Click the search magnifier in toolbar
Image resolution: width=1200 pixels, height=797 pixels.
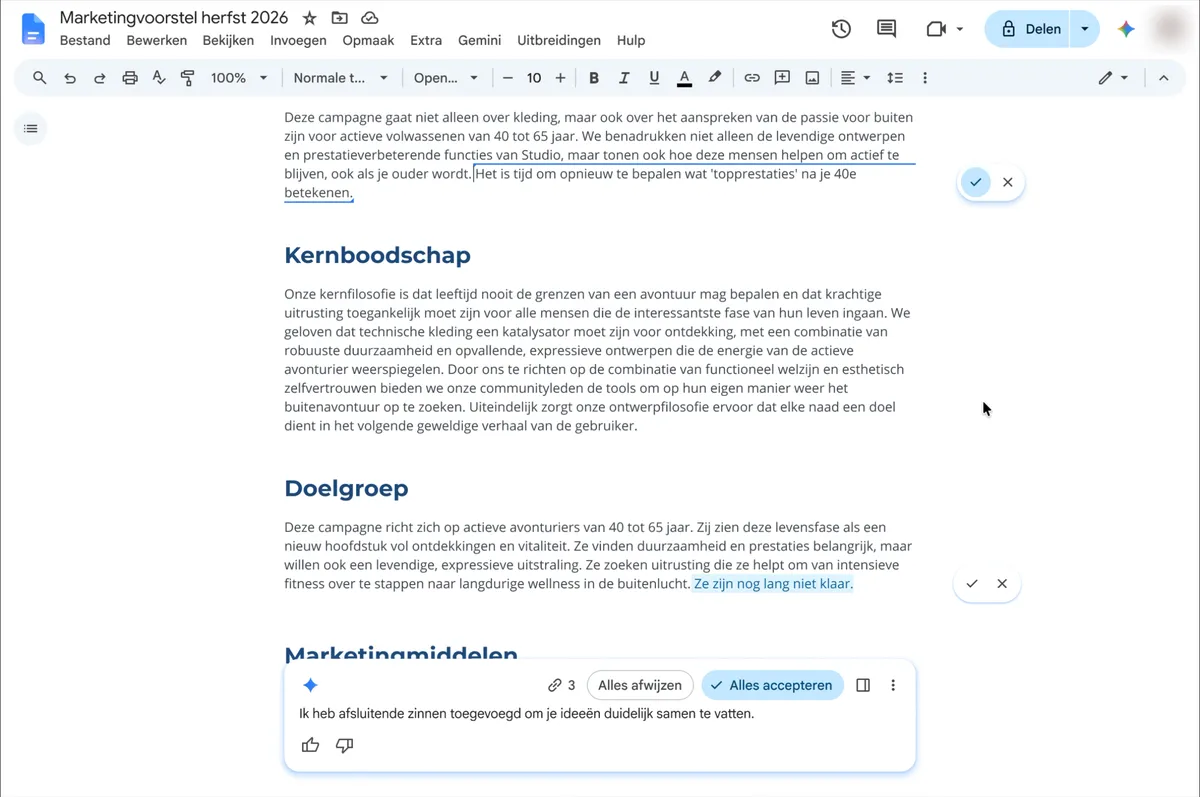(x=40, y=78)
